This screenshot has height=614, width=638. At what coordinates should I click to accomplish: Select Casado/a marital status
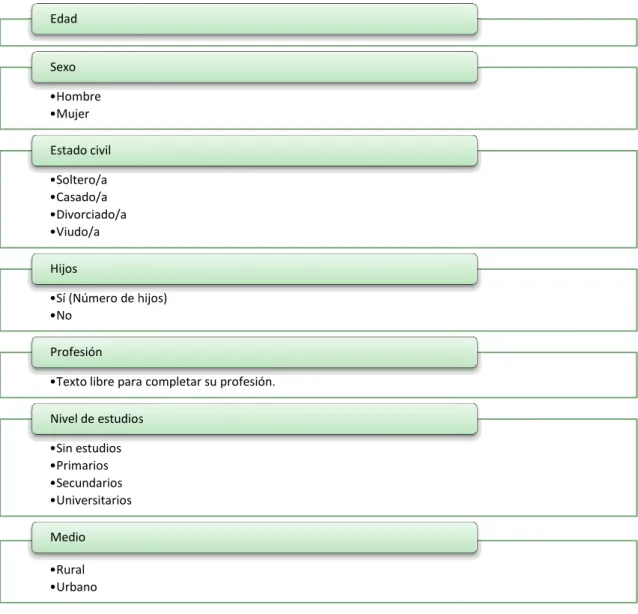(x=79, y=197)
